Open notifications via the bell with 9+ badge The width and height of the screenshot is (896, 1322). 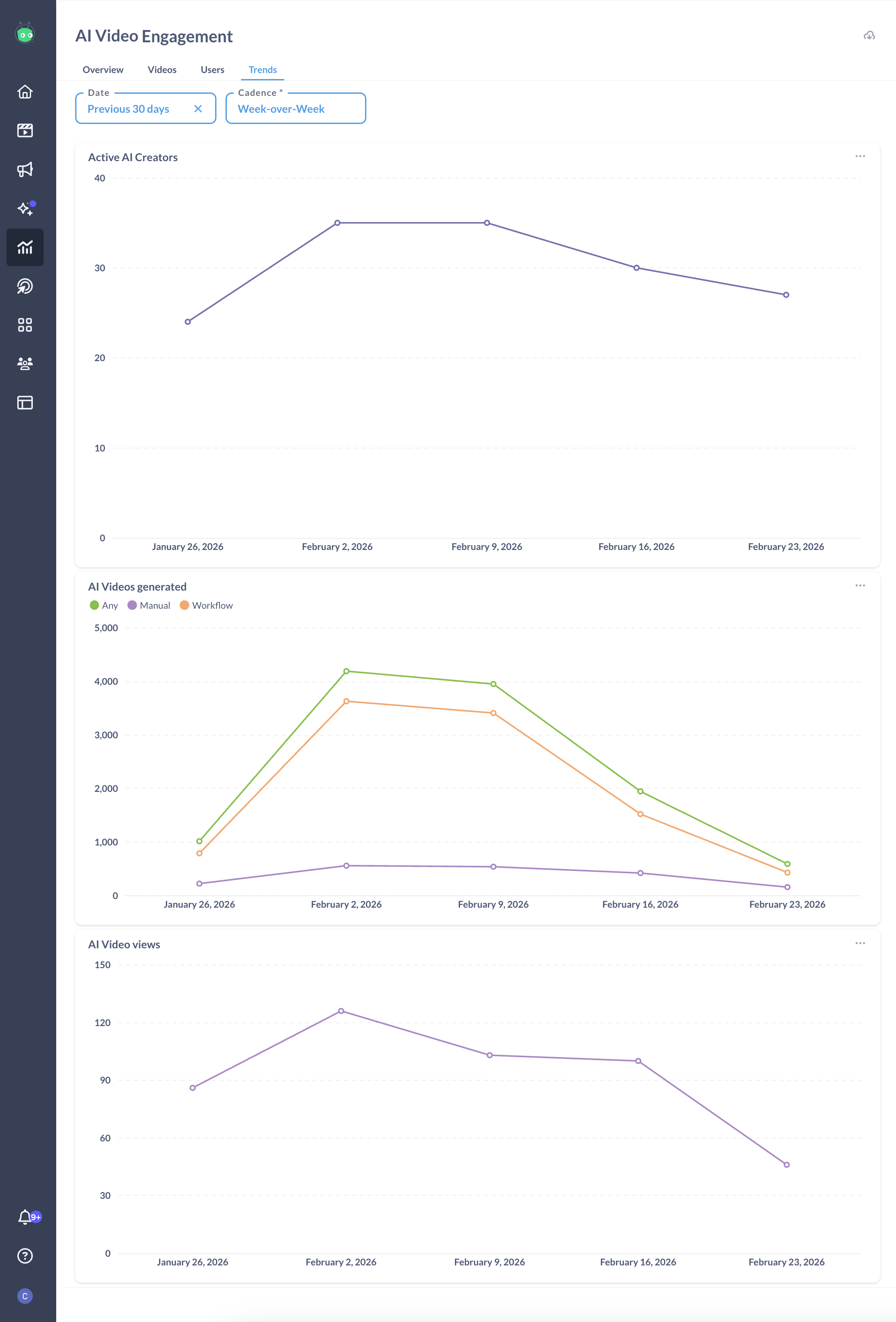click(x=25, y=1217)
